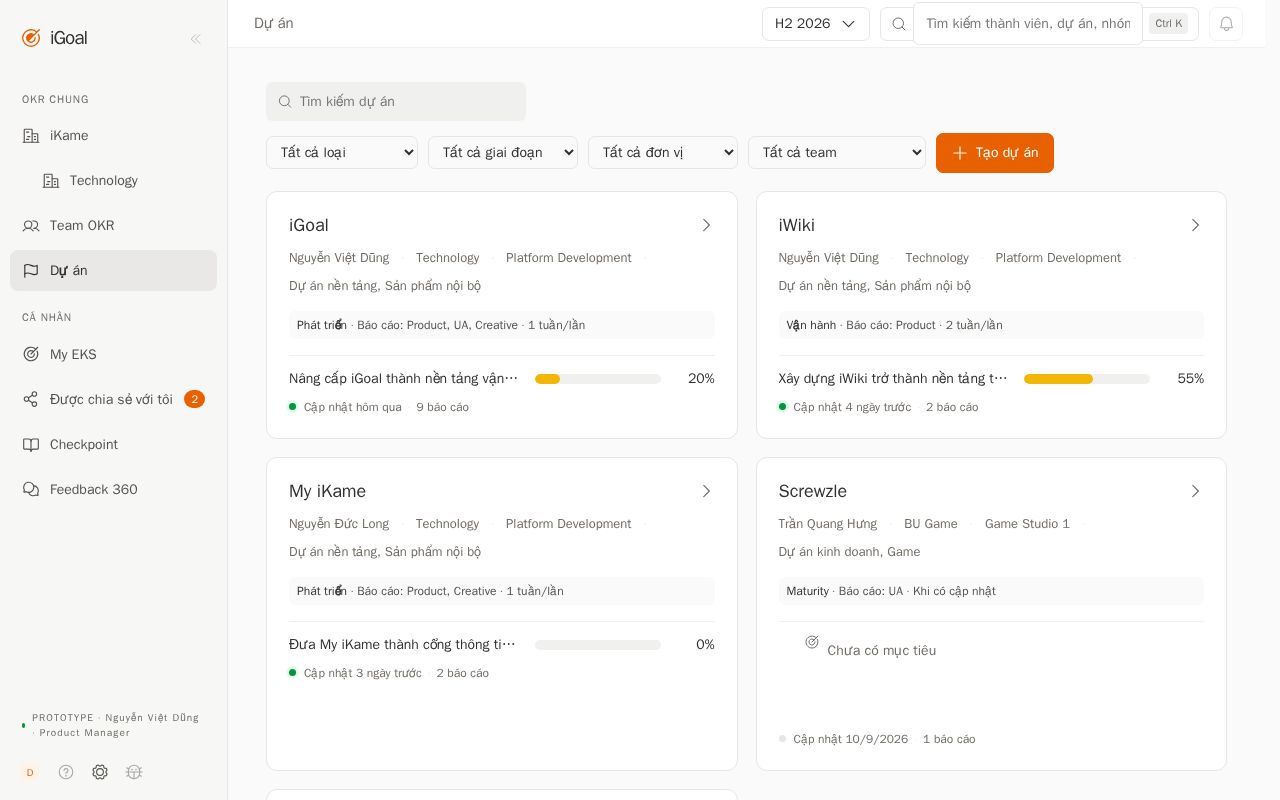1280x800 pixels.
Task: Click Xây dựng iWiki trở thành nền tảng
Action: tap(894, 379)
